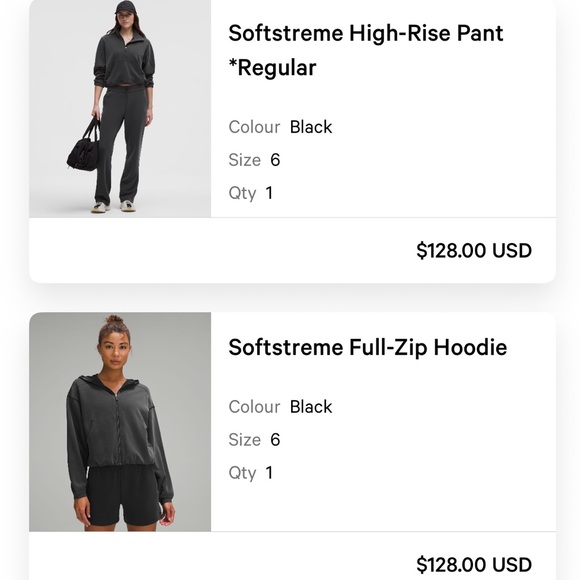Select the hoodie Colour Black text
This screenshot has height=580, width=580.
coord(280,407)
